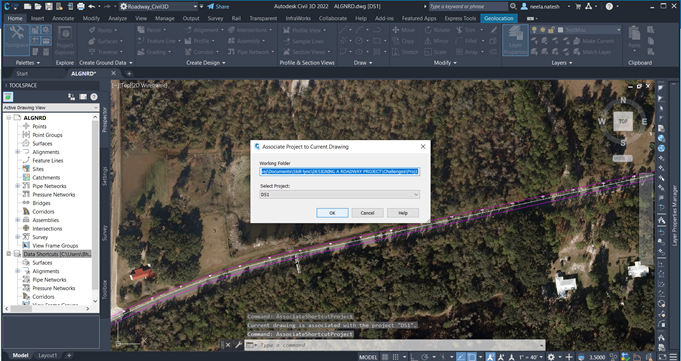Open the Active Drawing View dropdown
The height and width of the screenshot is (361, 681).
(51, 107)
